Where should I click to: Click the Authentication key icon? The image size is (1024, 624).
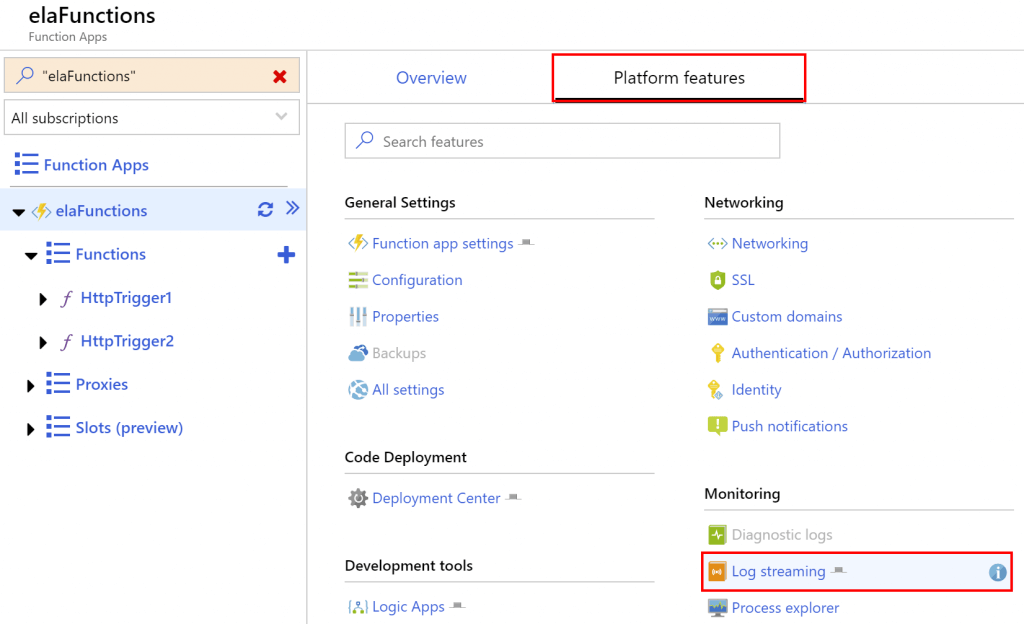(717, 353)
